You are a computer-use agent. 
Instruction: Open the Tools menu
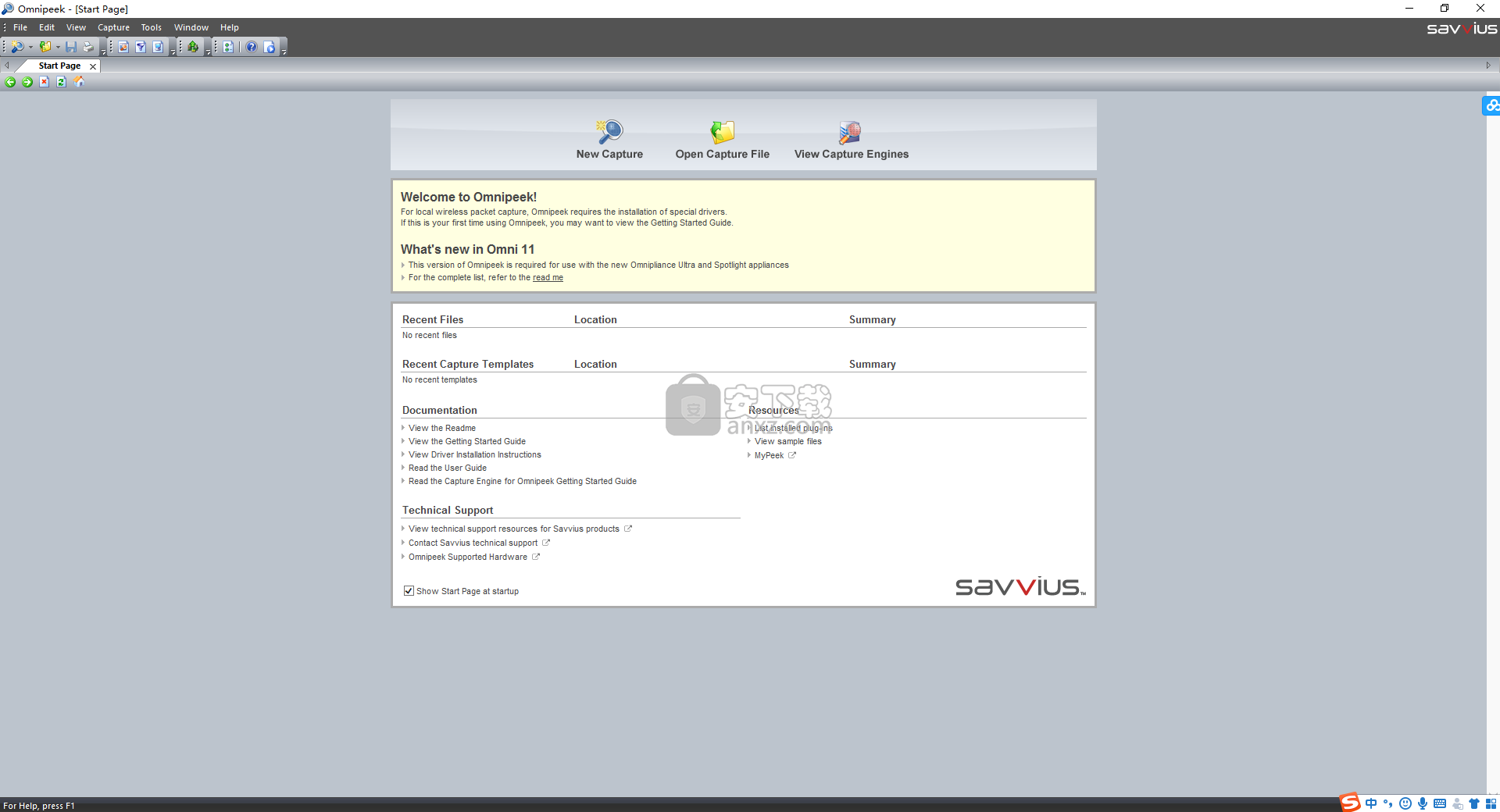coord(151,27)
